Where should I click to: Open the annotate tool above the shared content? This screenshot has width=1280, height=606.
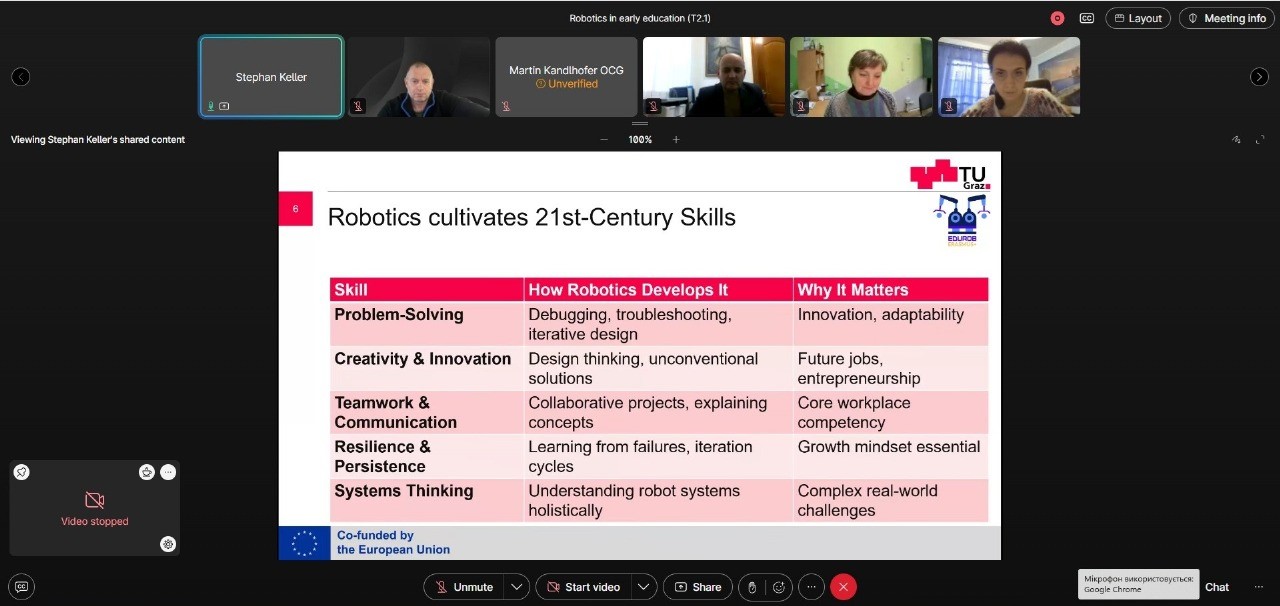pos(1236,140)
